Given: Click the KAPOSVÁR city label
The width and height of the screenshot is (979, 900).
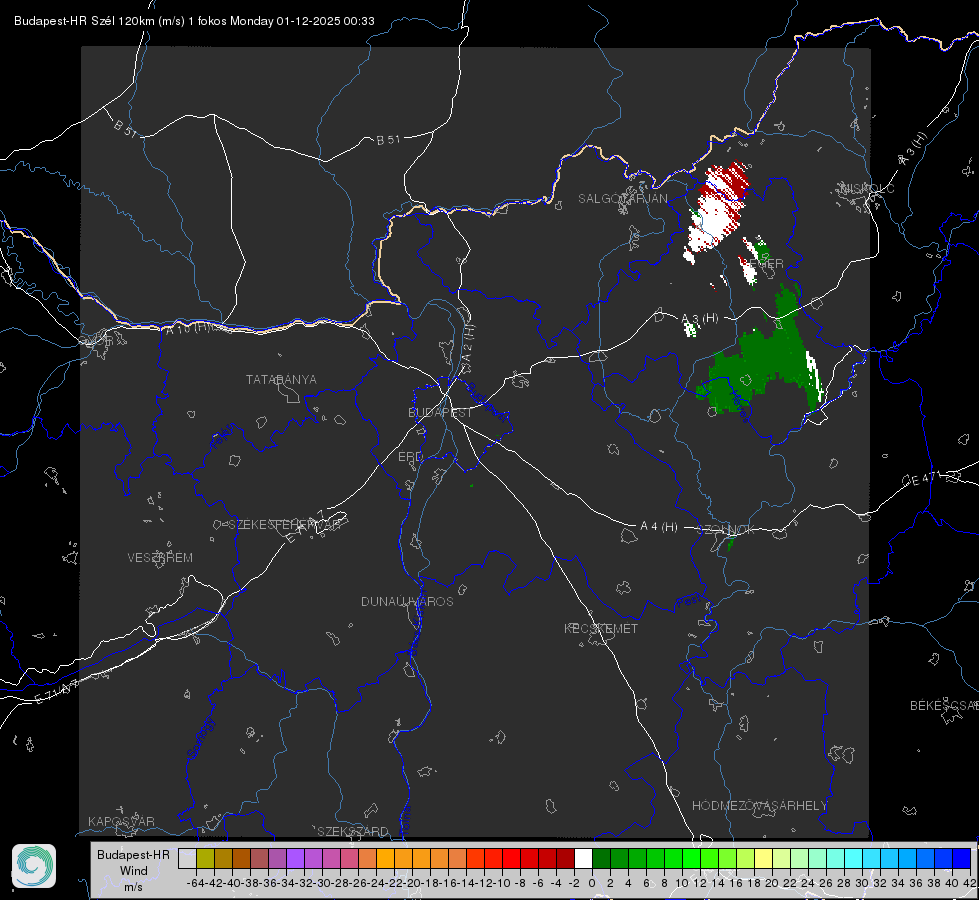Looking at the screenshot, I should pyautogui.click(x=121, y=821).
